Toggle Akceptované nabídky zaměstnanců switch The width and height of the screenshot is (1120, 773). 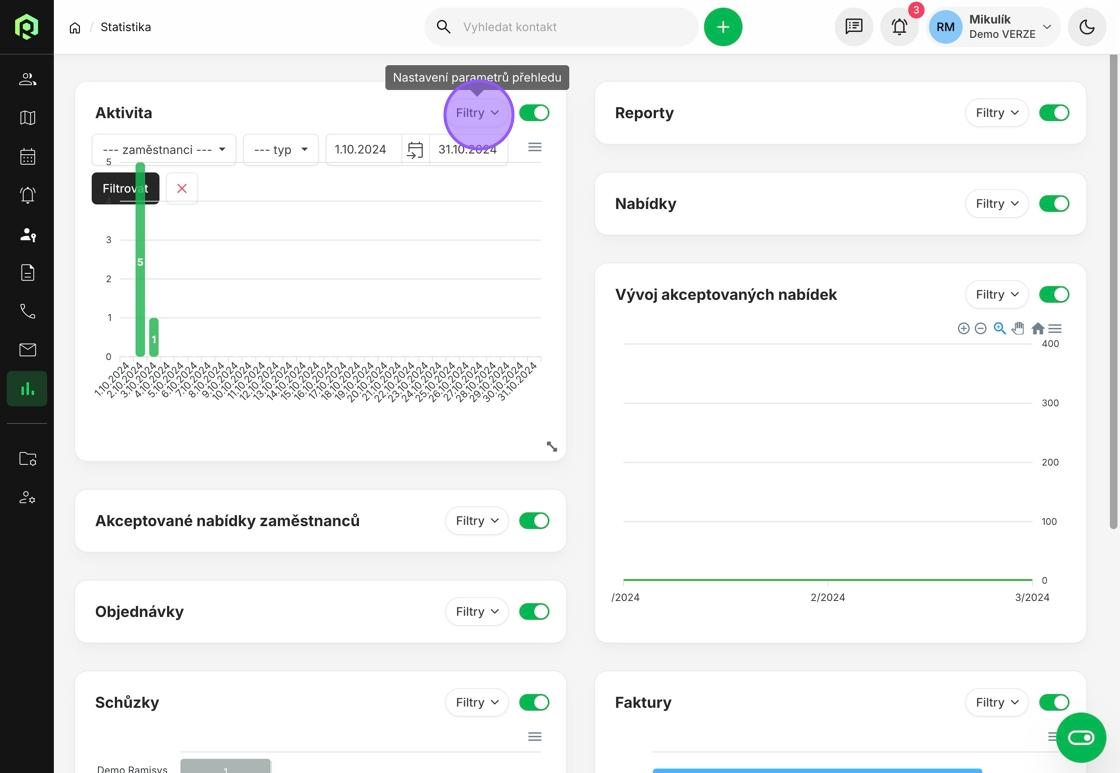tap(534, 521)
